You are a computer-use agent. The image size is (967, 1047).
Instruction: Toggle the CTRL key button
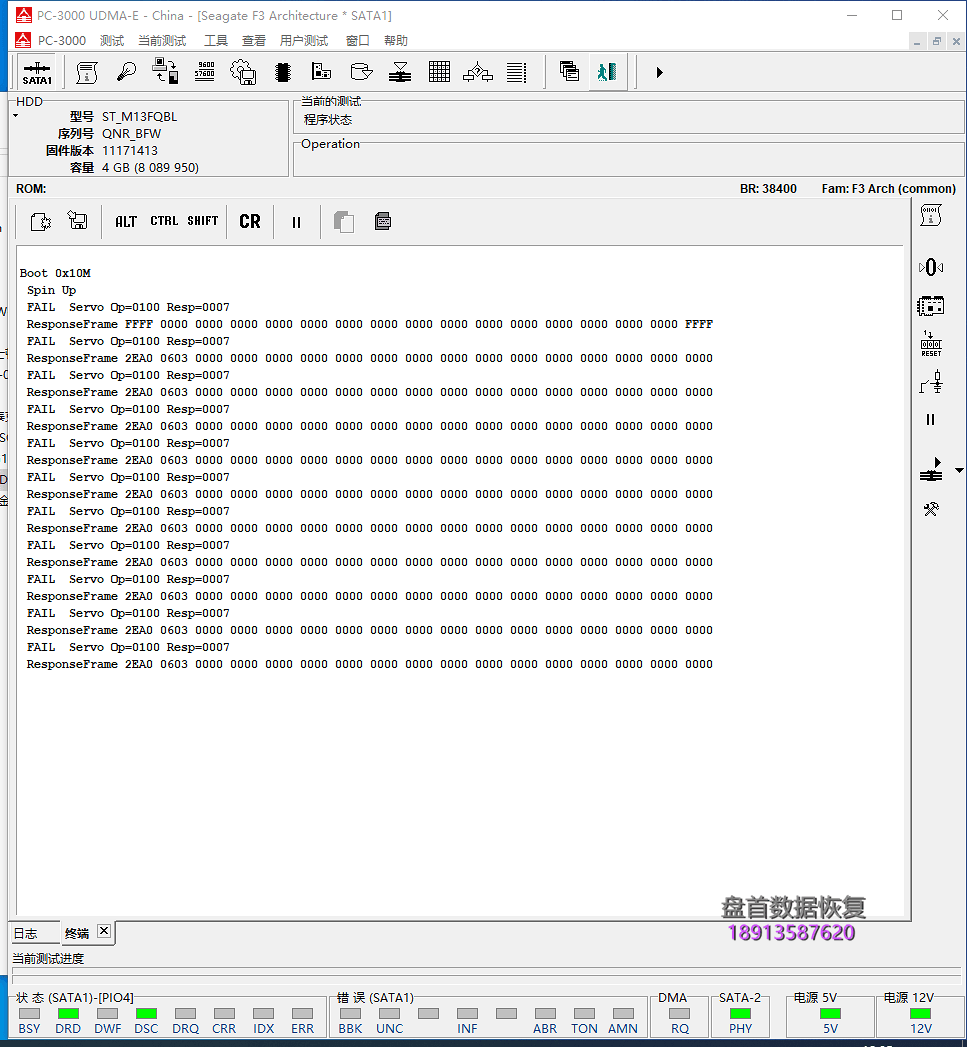[x=164, y=221]
